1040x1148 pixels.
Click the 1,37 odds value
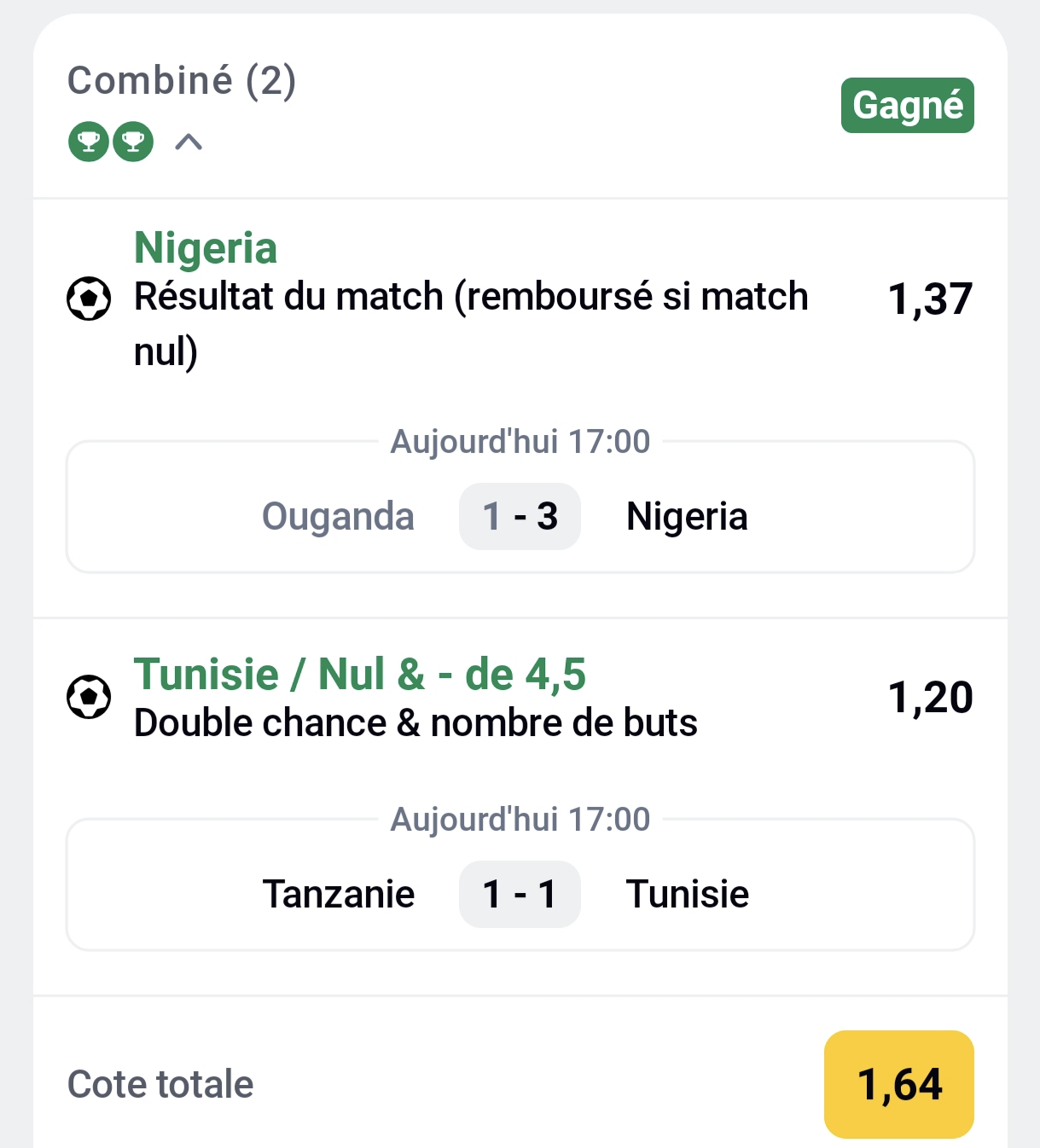point(930,299)
